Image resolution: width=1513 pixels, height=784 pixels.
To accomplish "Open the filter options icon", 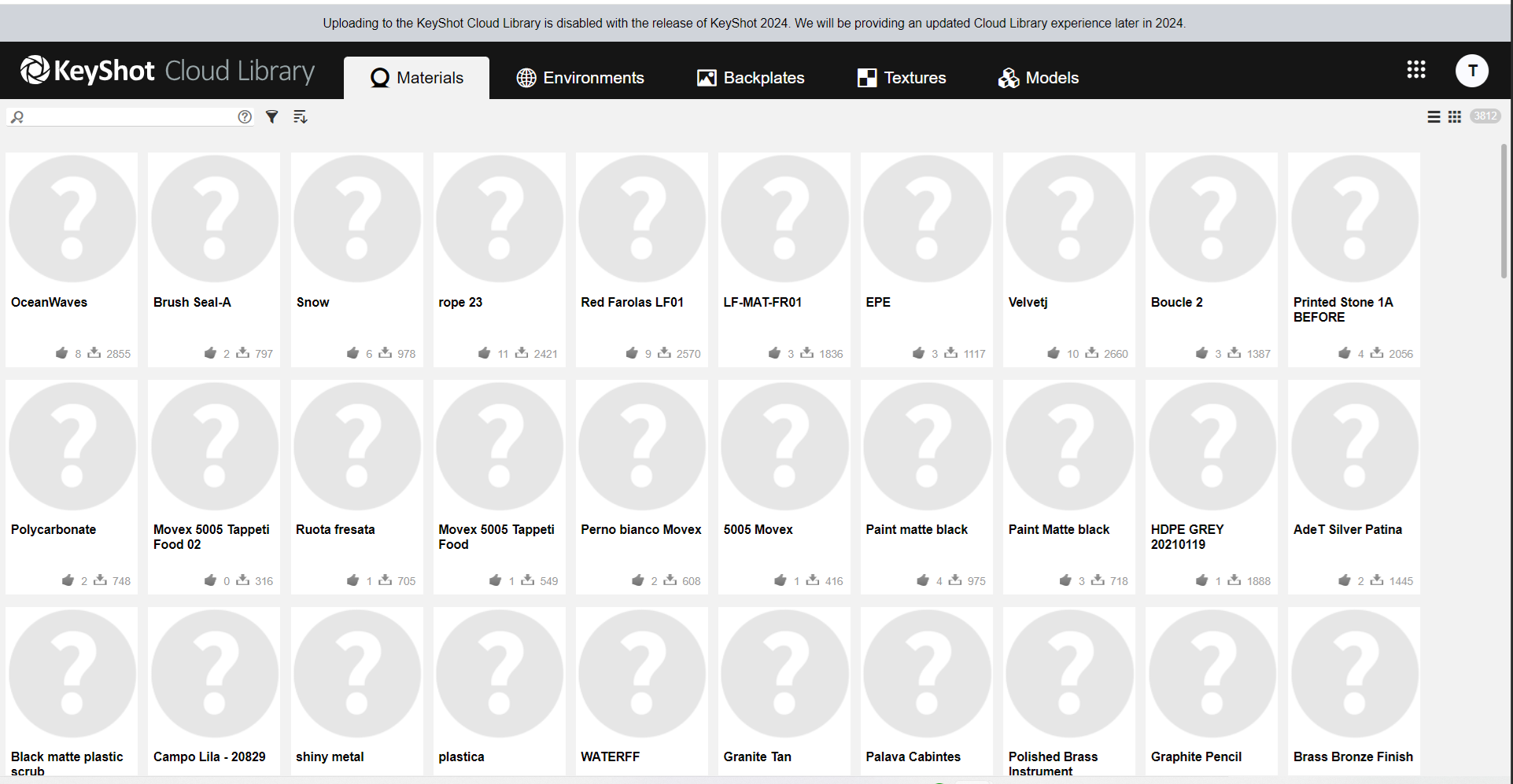I will tap(271, 116).
